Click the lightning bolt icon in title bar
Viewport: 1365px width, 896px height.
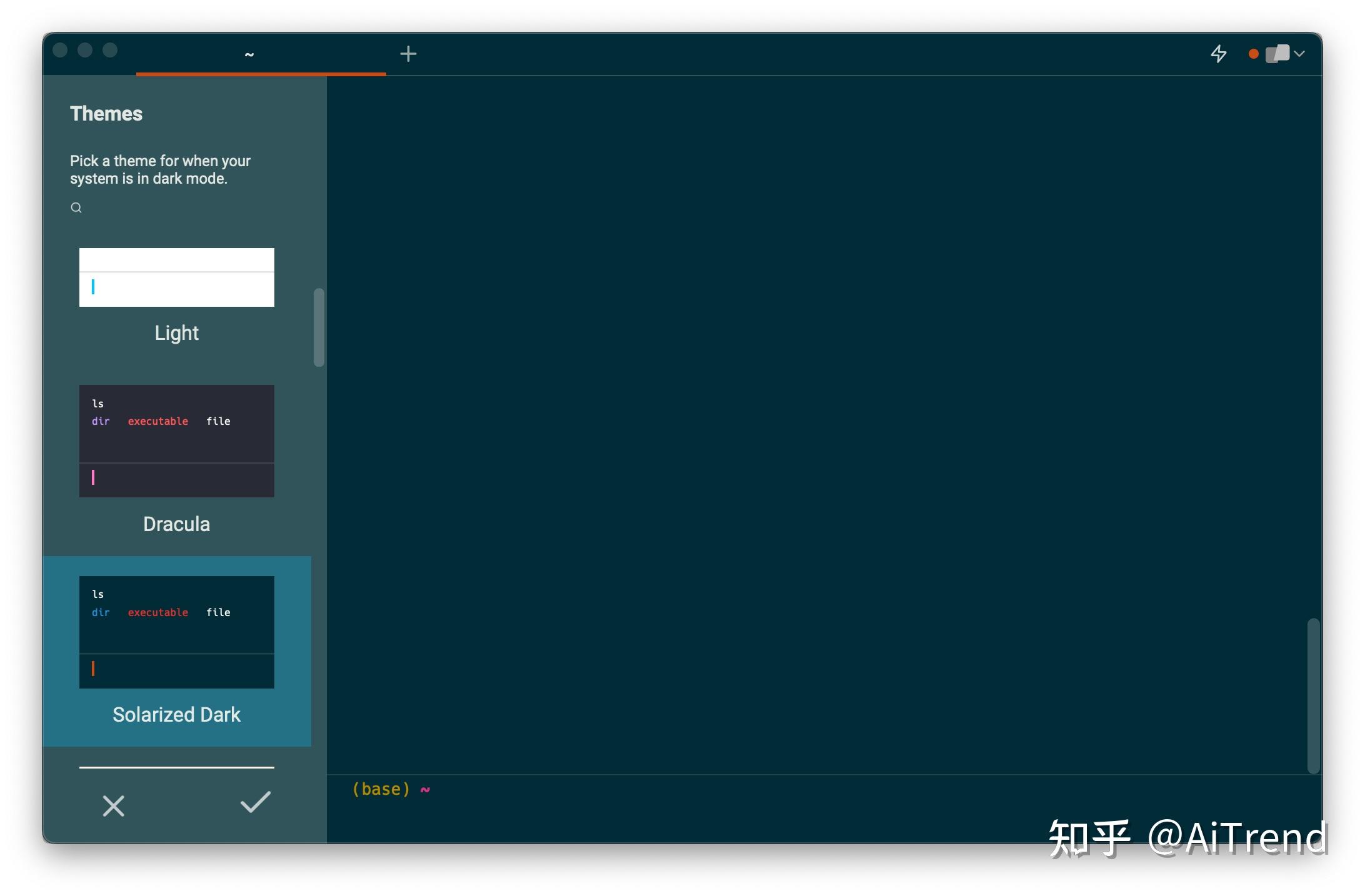[1218, 54]
